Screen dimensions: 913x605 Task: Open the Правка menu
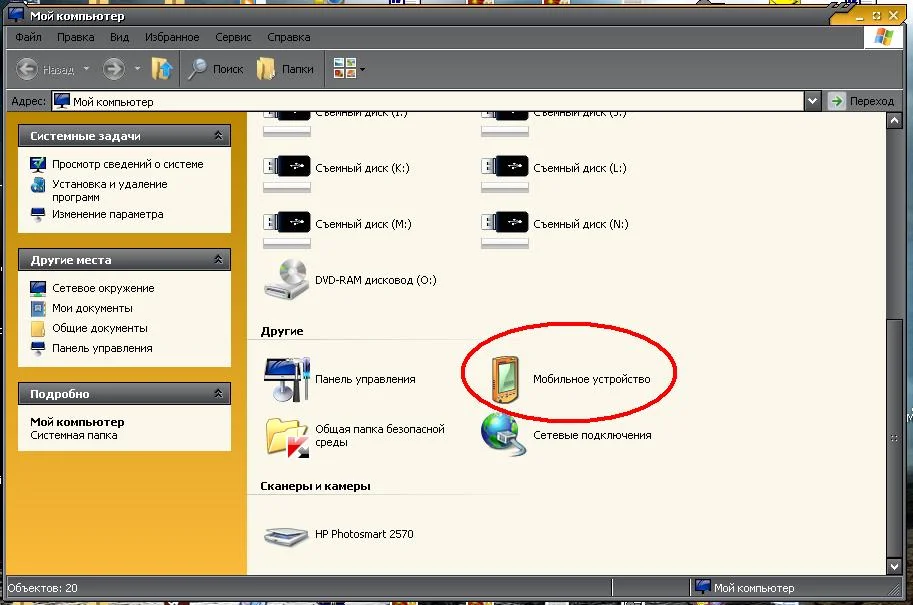tap(76, 37)
